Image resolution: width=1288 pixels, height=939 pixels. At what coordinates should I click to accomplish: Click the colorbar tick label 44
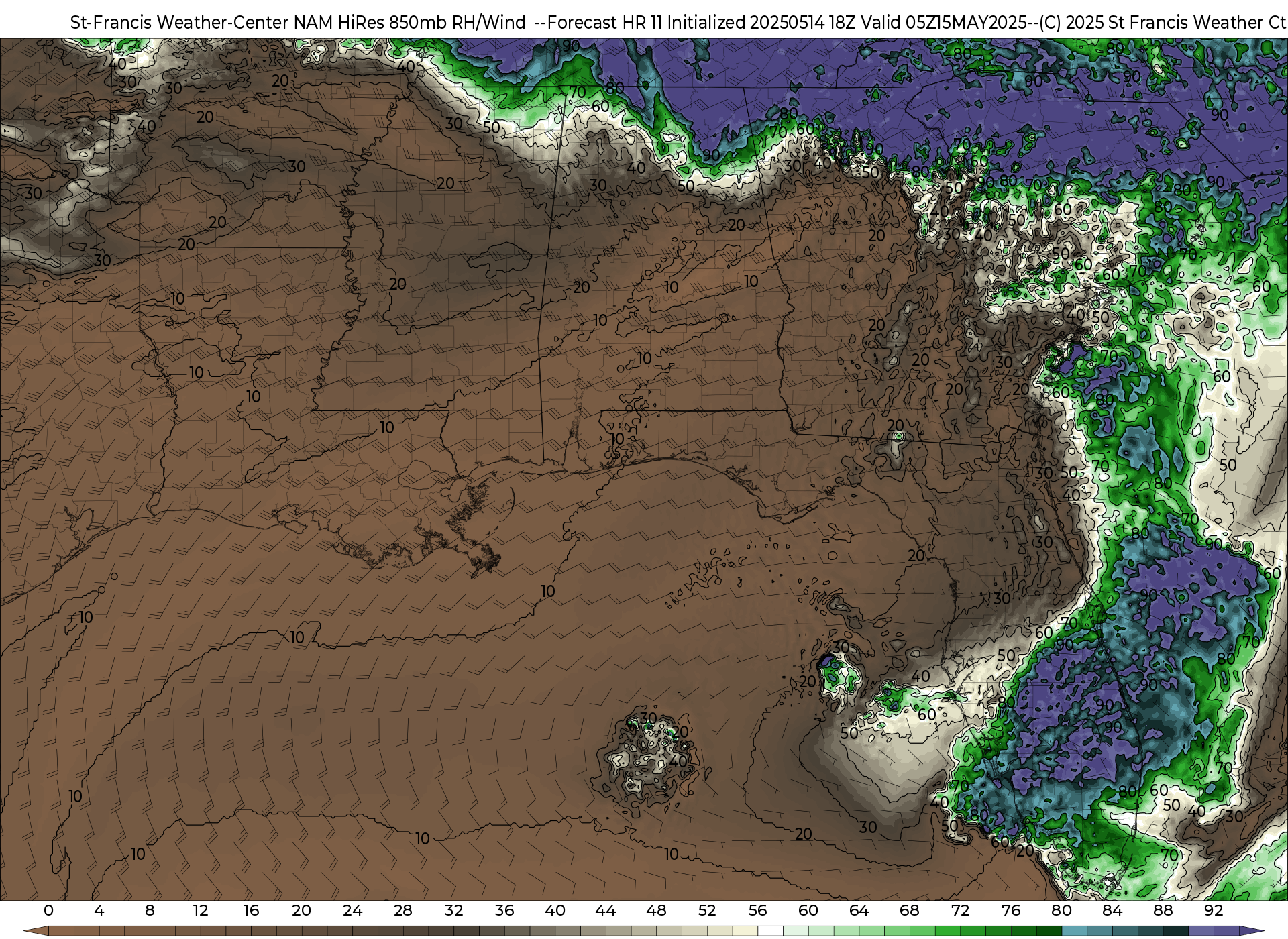pyautogui.click(x=606, y=910)
